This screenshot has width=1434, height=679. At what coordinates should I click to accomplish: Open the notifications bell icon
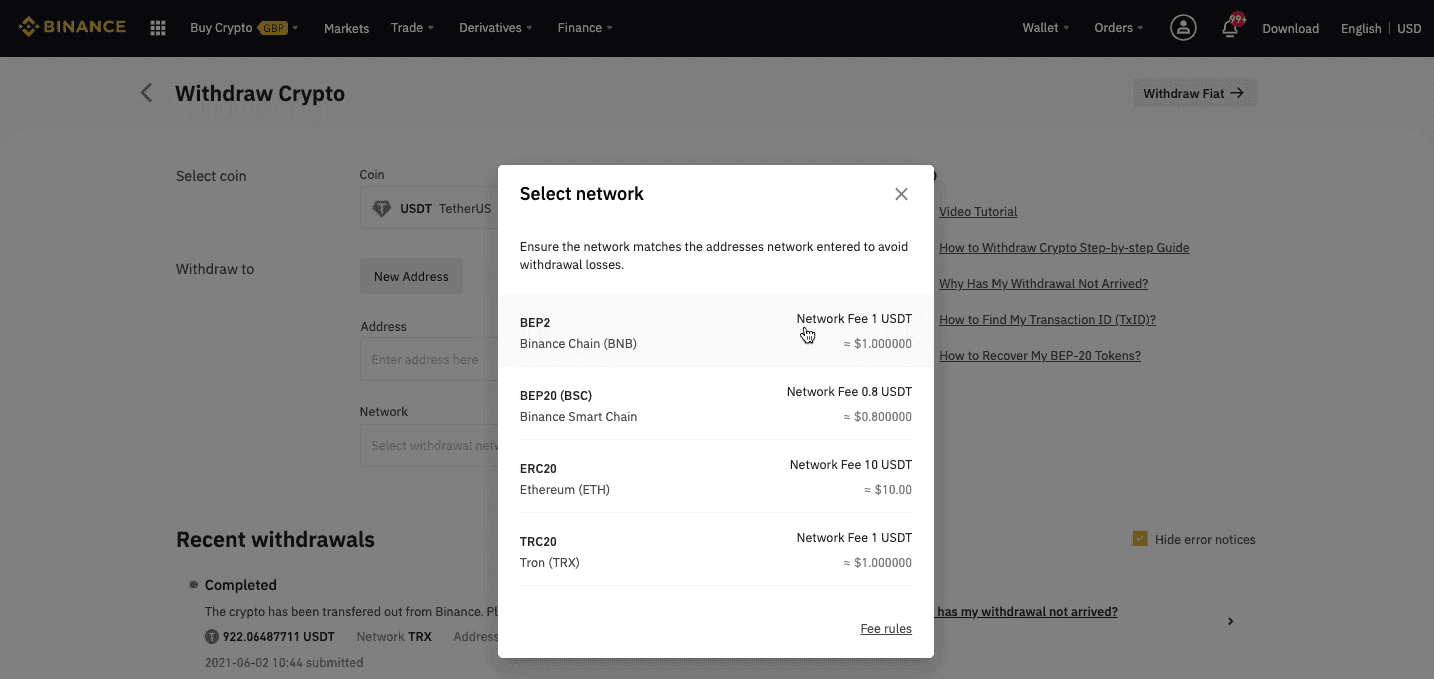click(1231, 28)
